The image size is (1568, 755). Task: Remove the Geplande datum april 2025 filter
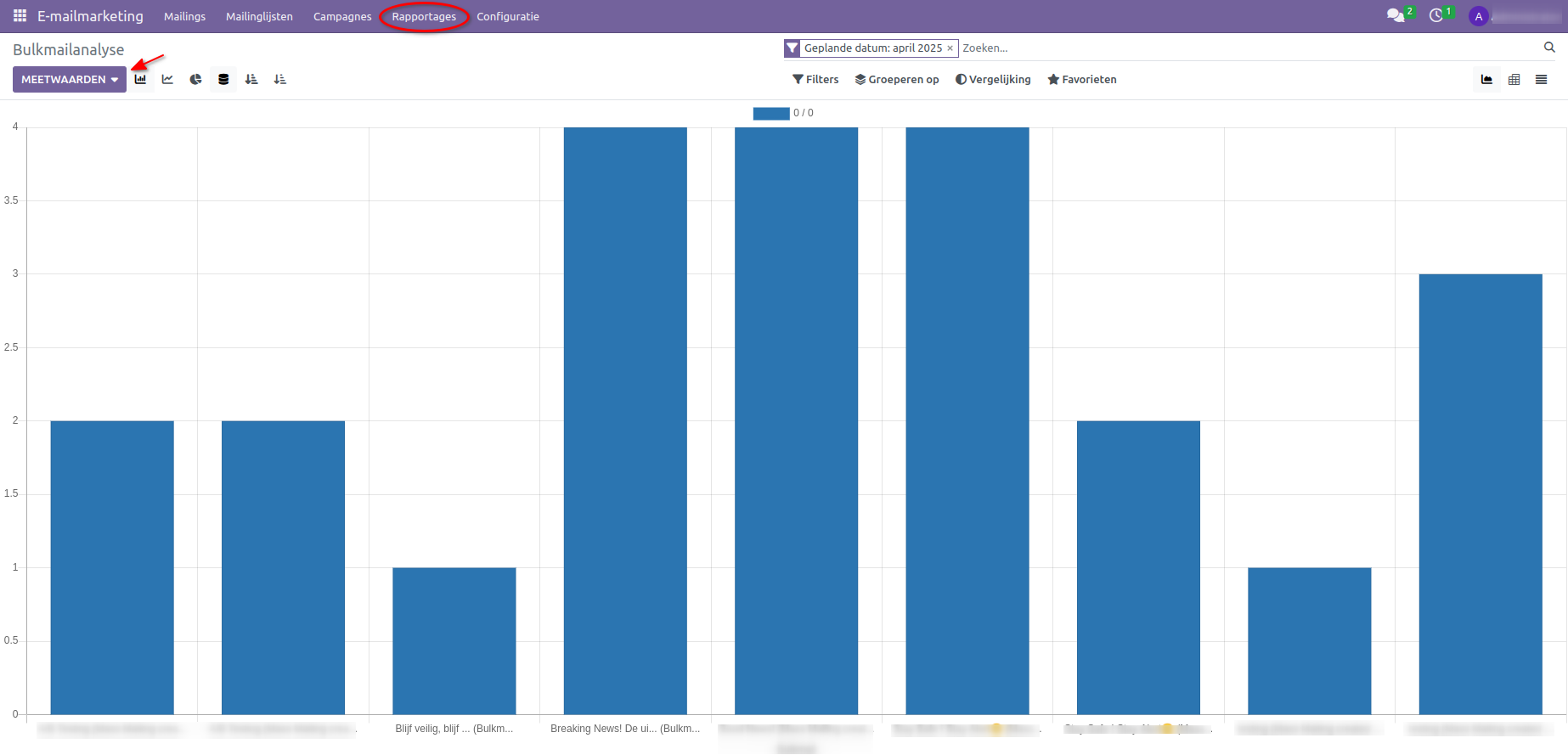(950, 48)
